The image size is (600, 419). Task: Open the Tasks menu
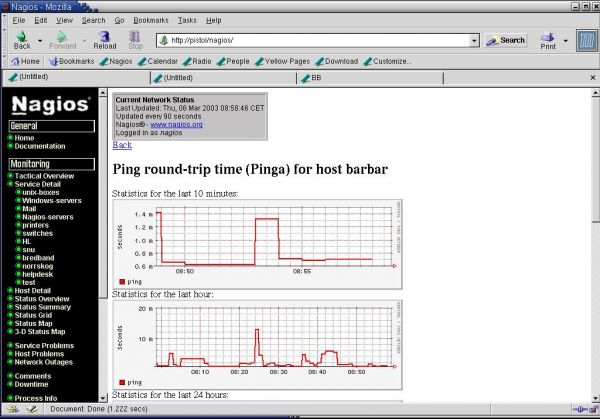[187, 20]
